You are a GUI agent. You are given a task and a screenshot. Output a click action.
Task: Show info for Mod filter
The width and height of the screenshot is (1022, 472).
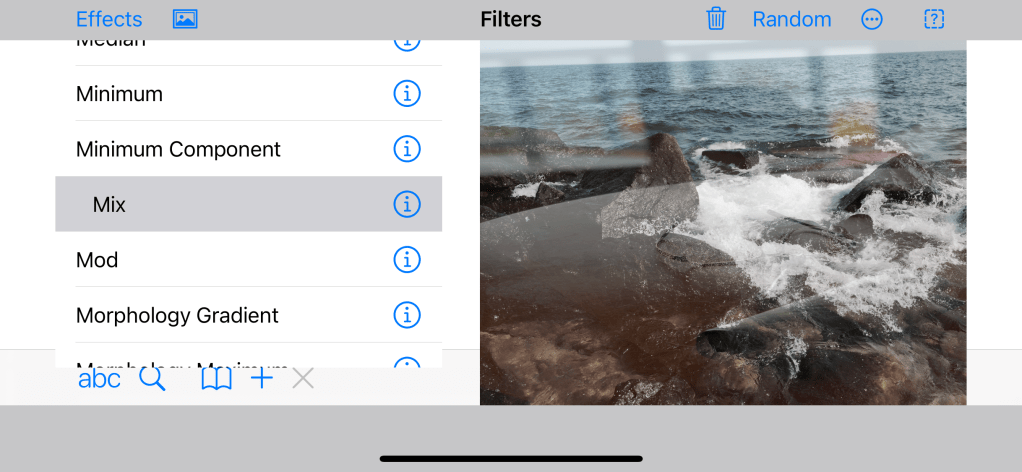[406, 260]
